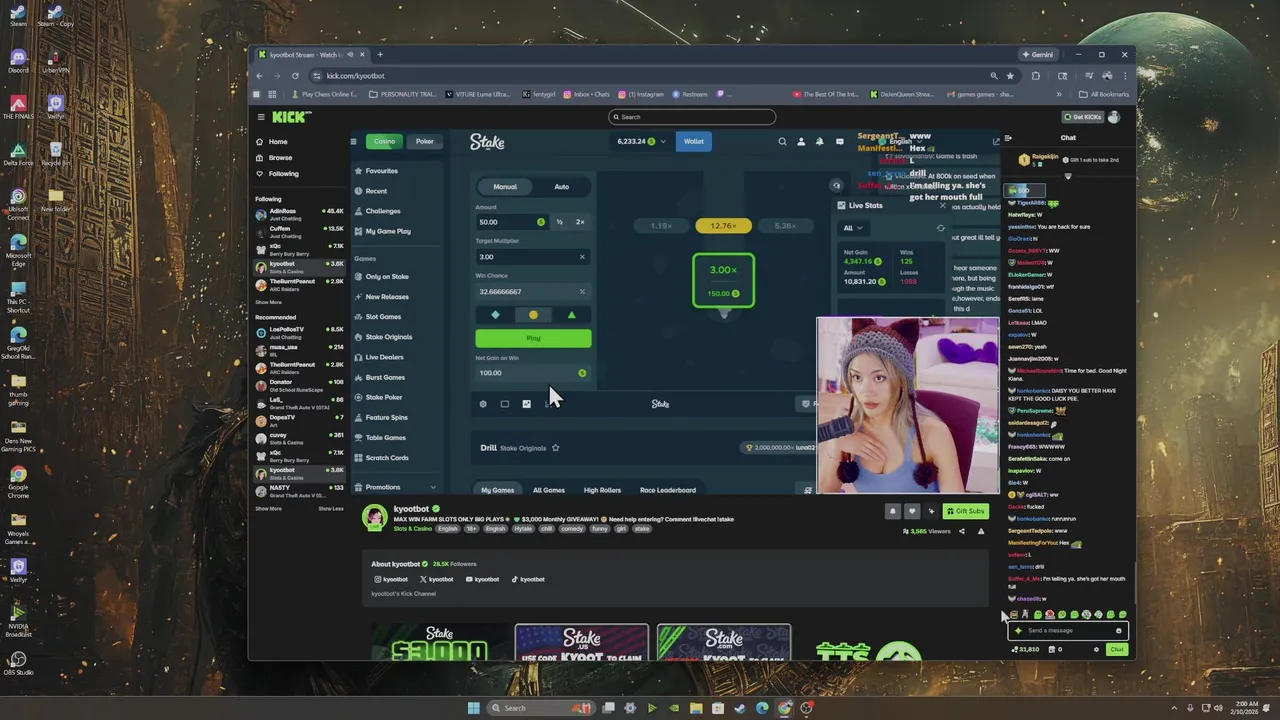Click star bookmark icon in address bar
This screenshot has height=720, width=1280.
1010,76
